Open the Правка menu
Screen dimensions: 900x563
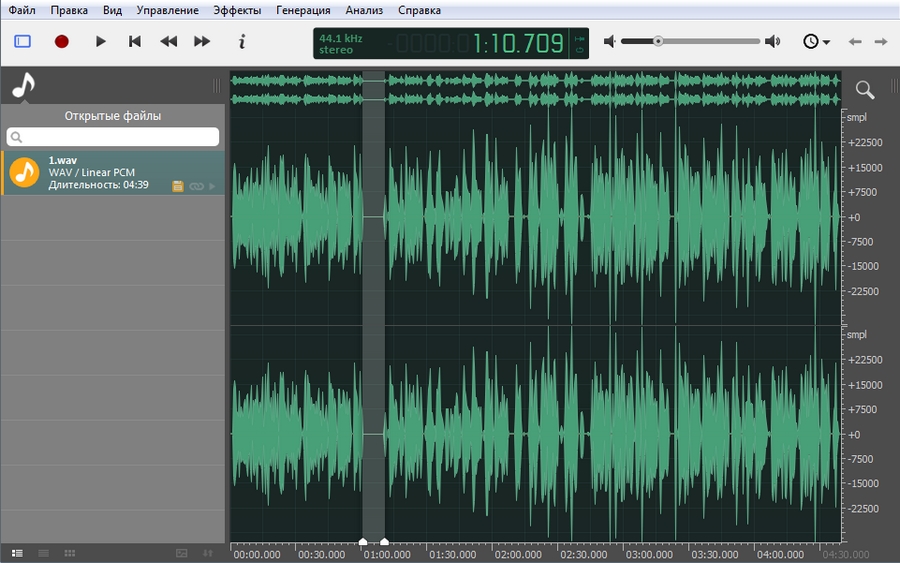pyautogui.click(x=69, y=10)
